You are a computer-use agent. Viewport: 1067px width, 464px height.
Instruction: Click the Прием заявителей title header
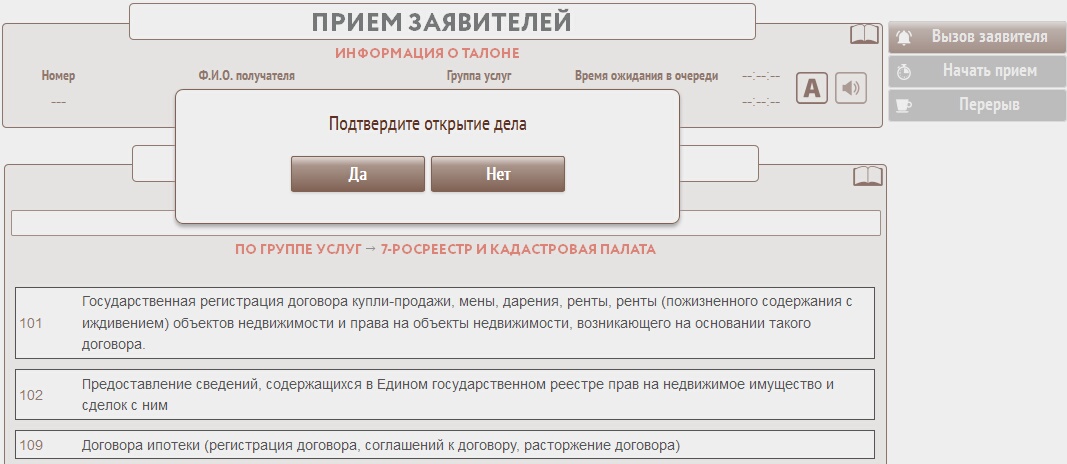point(441,22)
